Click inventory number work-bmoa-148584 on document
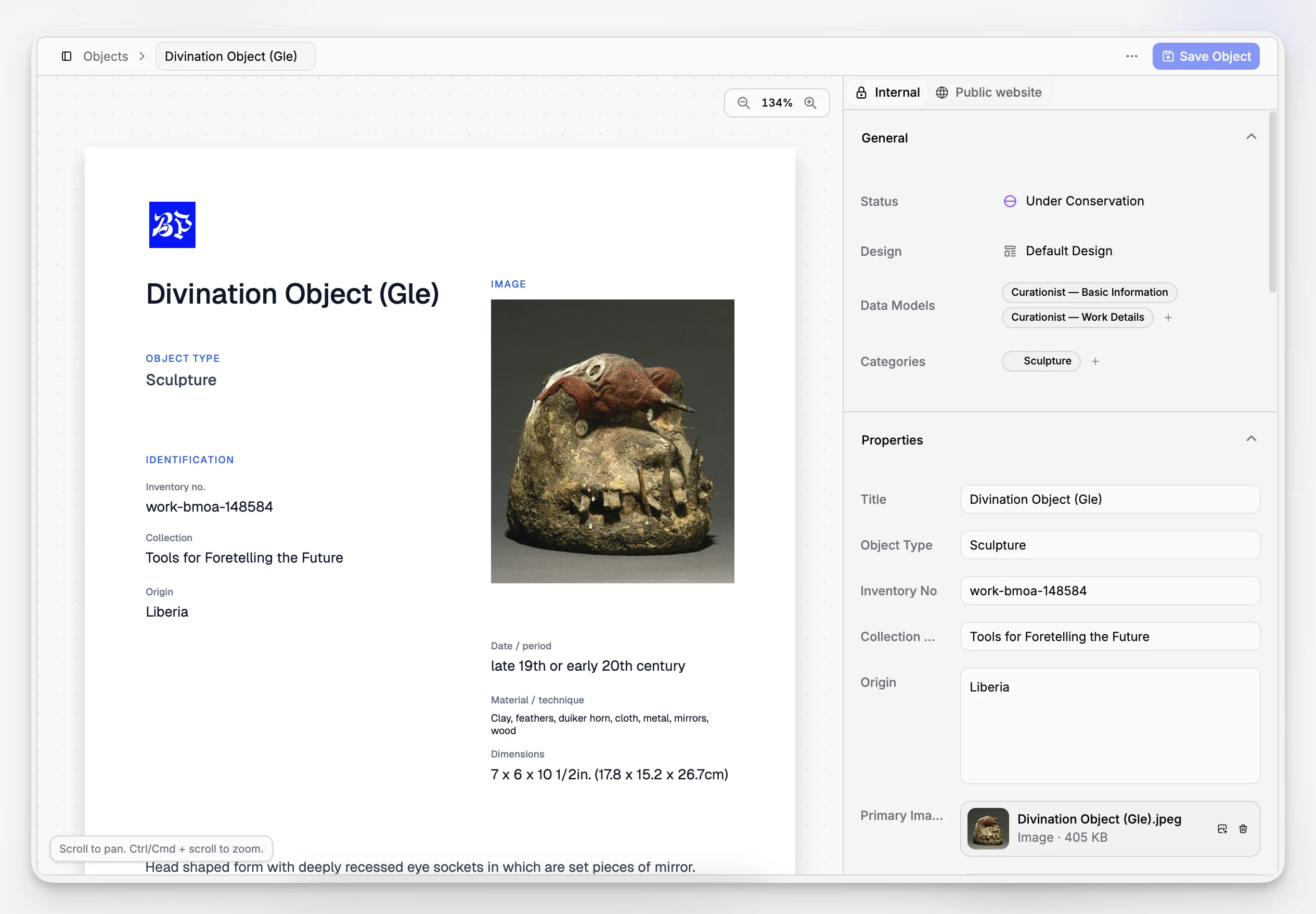This screenshot has width=1316, height=914. pos(209,507)
